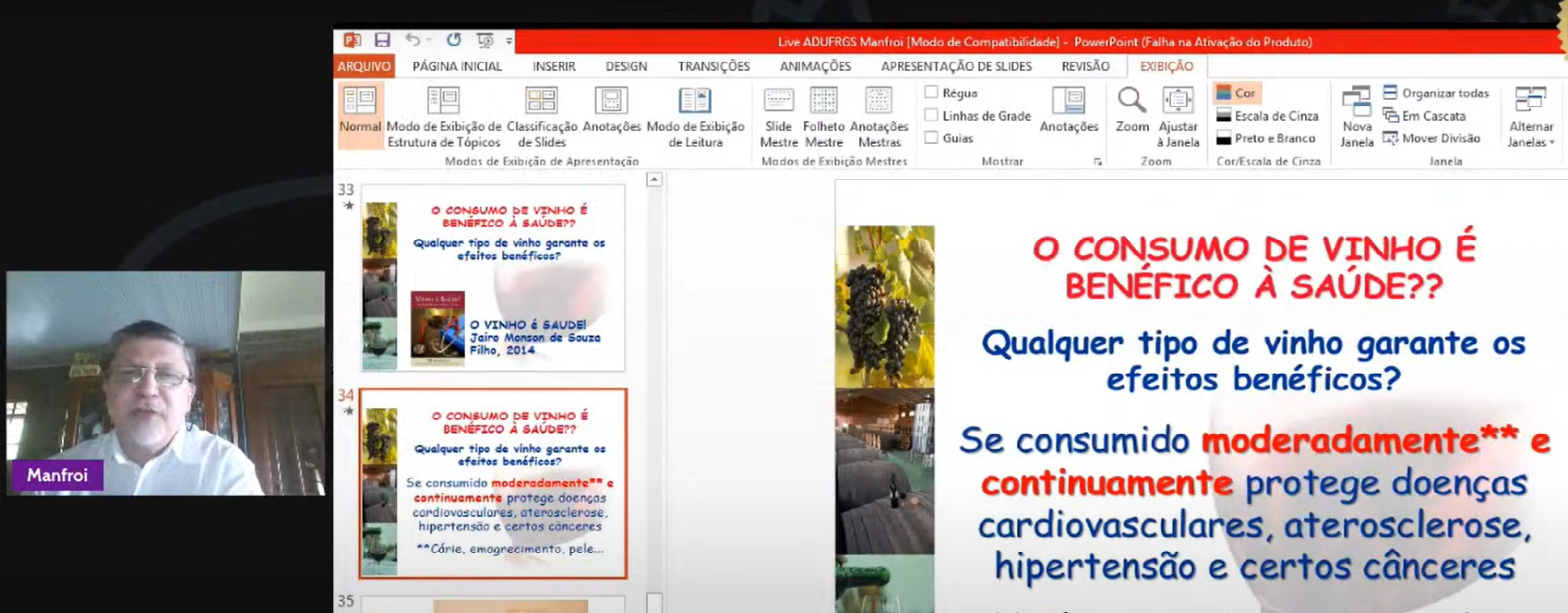Open the ARQUIVO menu tab
Image resolution: width=1568 pixels, height=613 pixels.
click(x=364, y=66)
